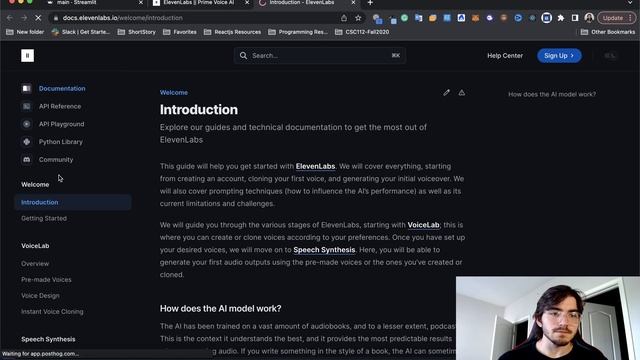View site info lock icon
Viewport: 640px width, 360px height.
pos(56,18)
